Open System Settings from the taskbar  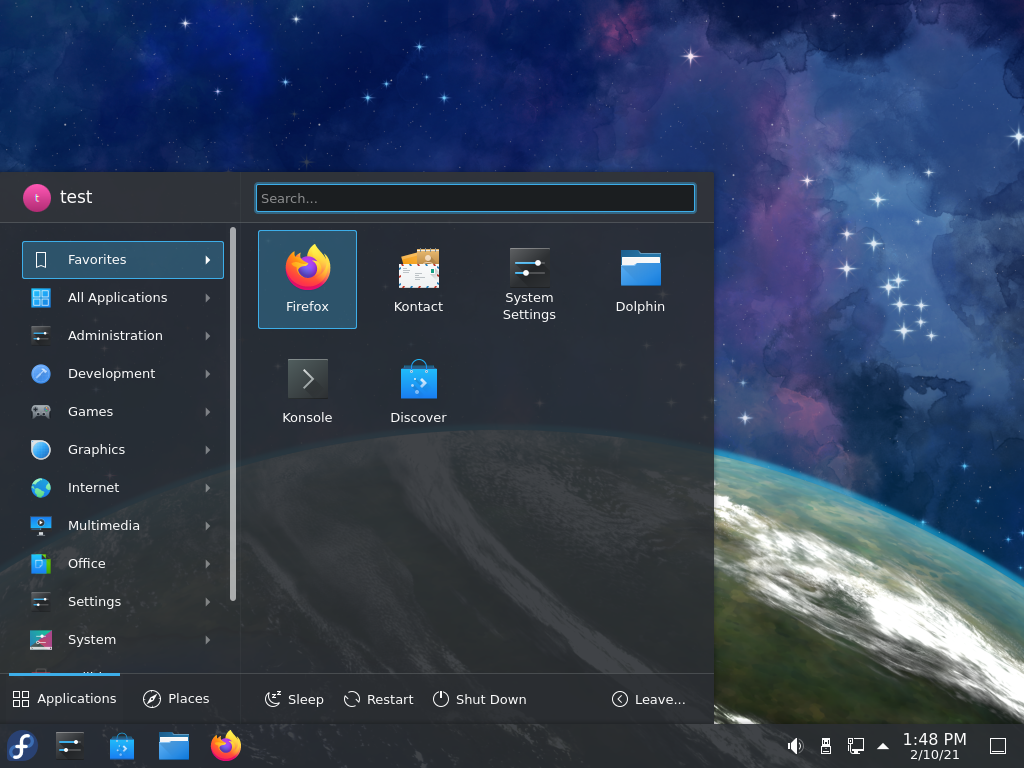pos(69,746)
